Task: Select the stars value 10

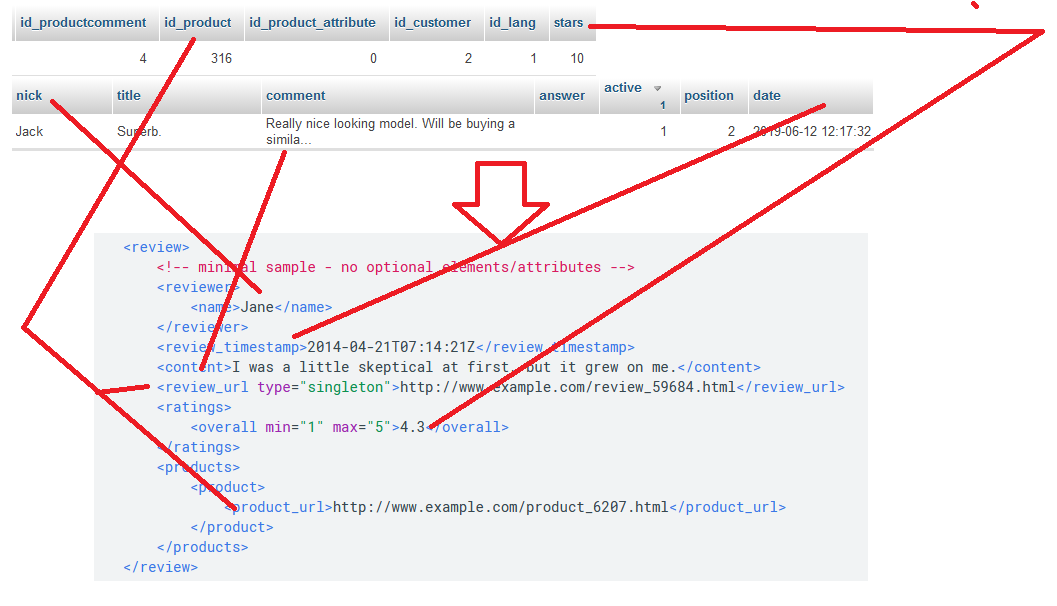Action: (577, 59)
